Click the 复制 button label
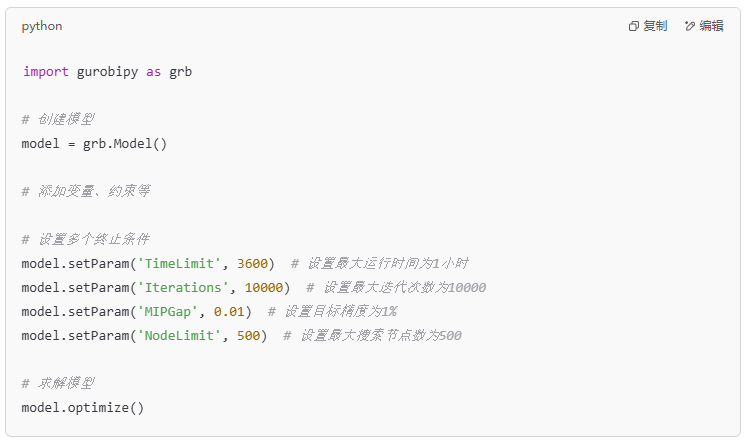749x444 pixels. click(655, 26)
